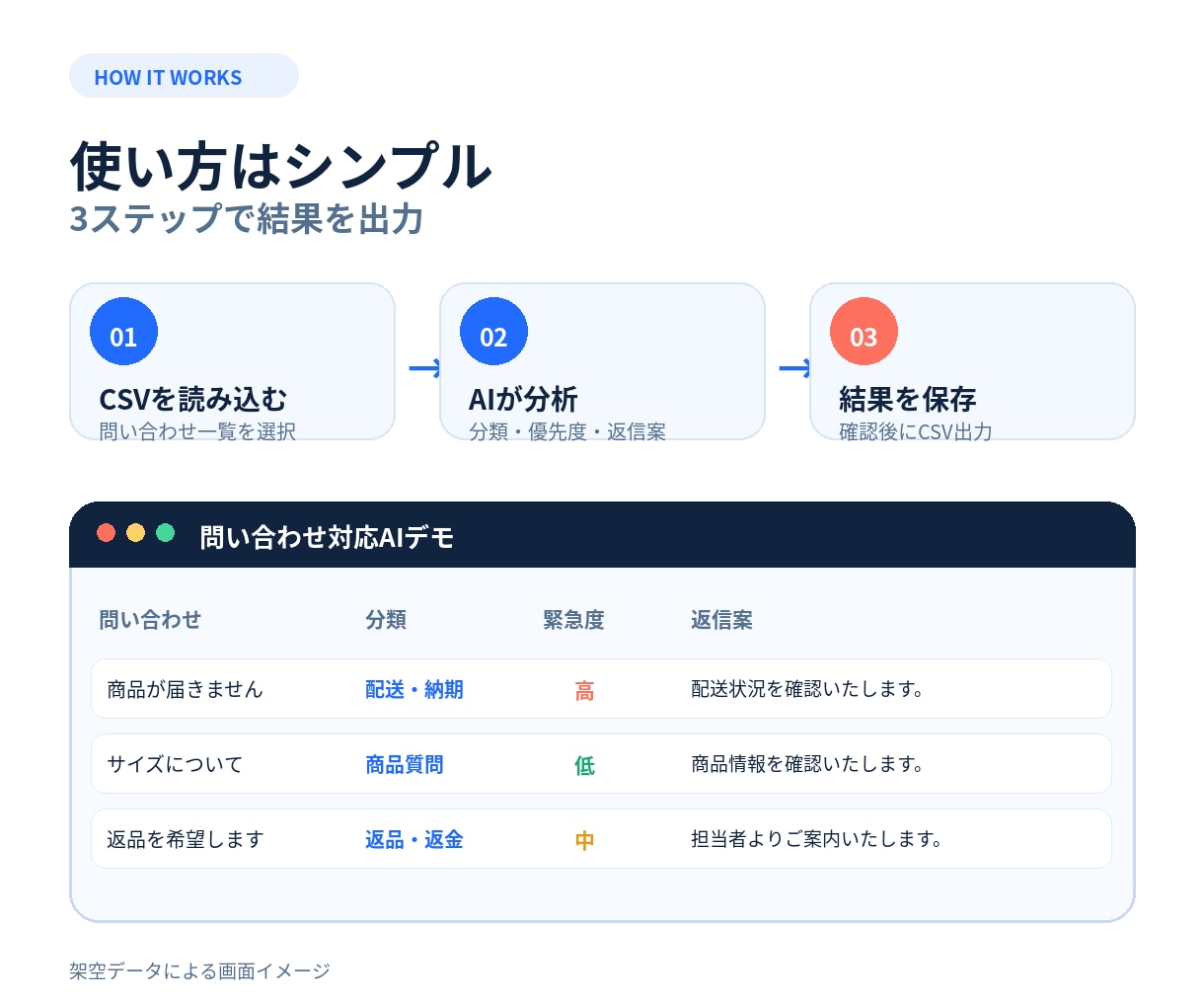This screenshot has width=1204, height=1003.
Task: Click the HOW IT WORKS badge
Action: point(184,76)
